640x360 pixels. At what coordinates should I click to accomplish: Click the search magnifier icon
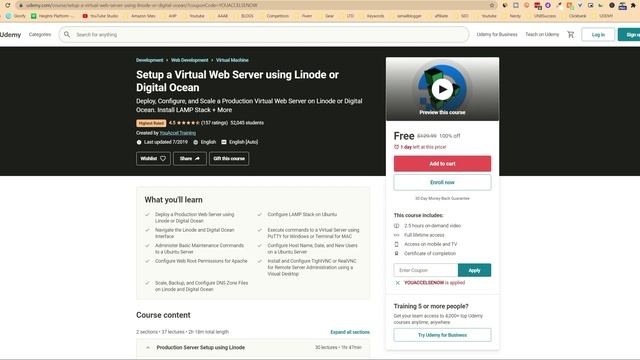tap(67, 34)
